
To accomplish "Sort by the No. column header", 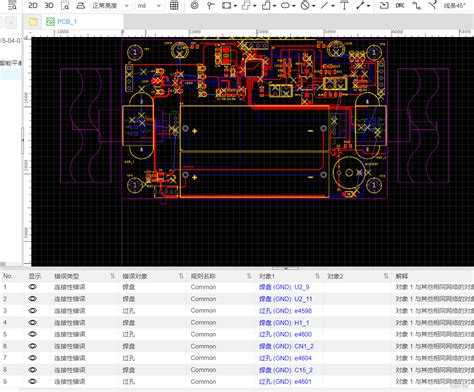I will [x=7, y=276].
